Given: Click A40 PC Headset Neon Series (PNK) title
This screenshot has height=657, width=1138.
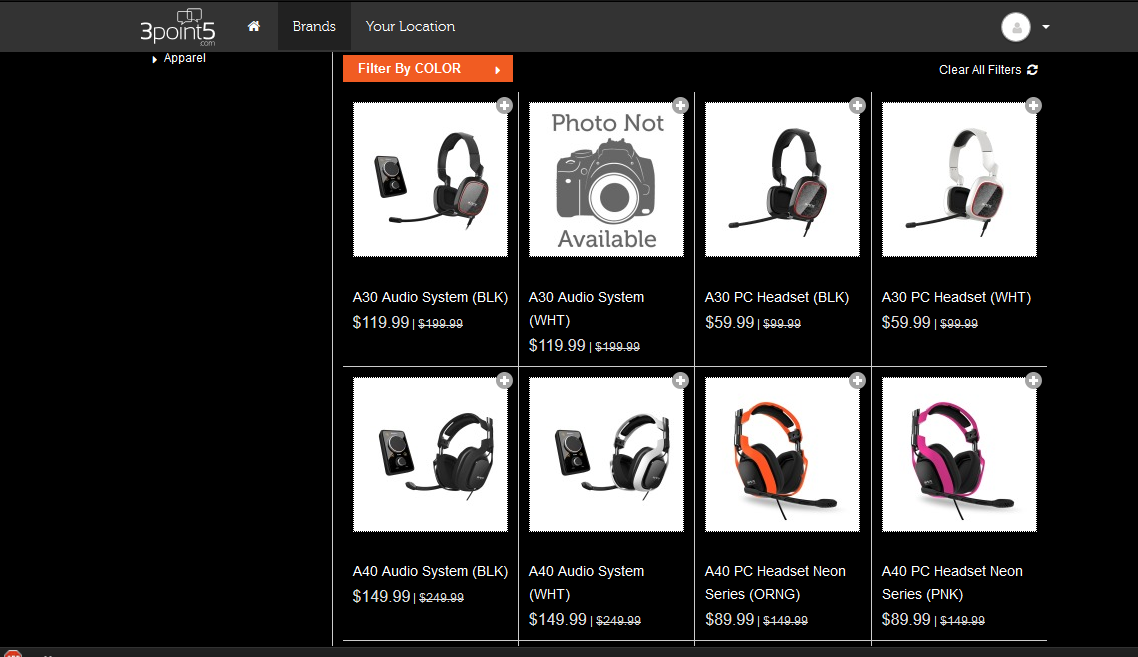Looking at the screenshot, I should click(x=952, y=583).
